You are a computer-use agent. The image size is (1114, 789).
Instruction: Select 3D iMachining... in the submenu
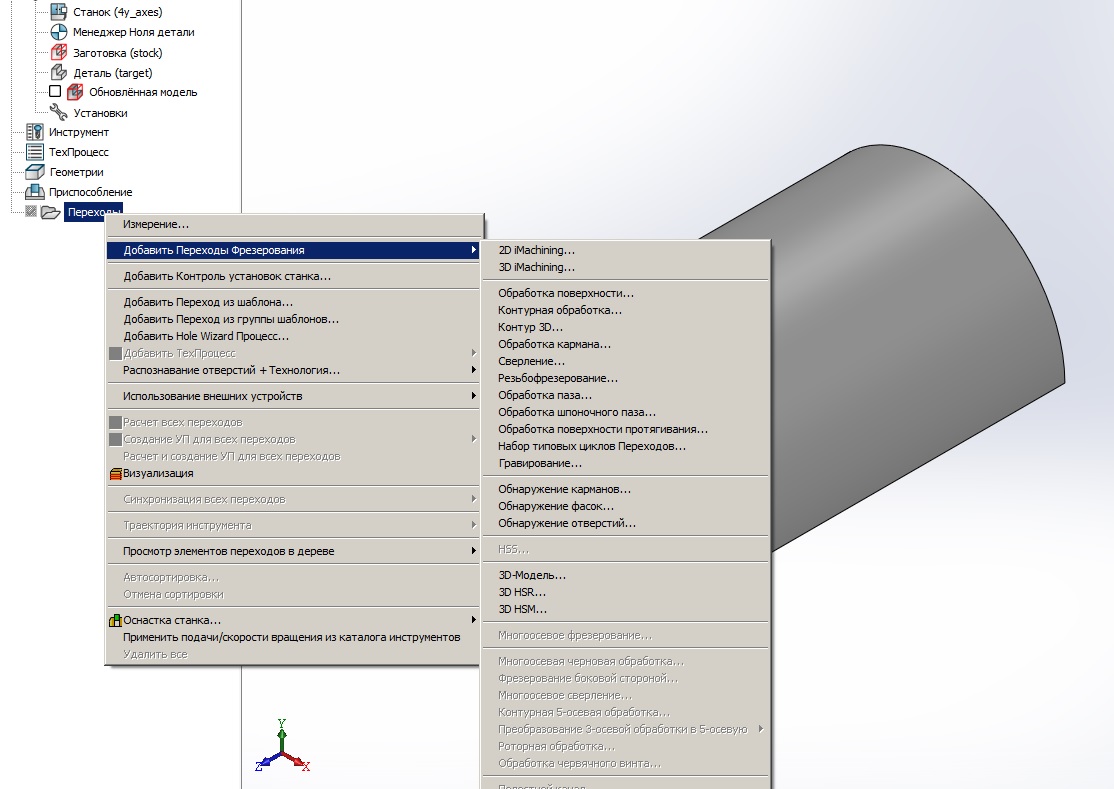[625, 267]
